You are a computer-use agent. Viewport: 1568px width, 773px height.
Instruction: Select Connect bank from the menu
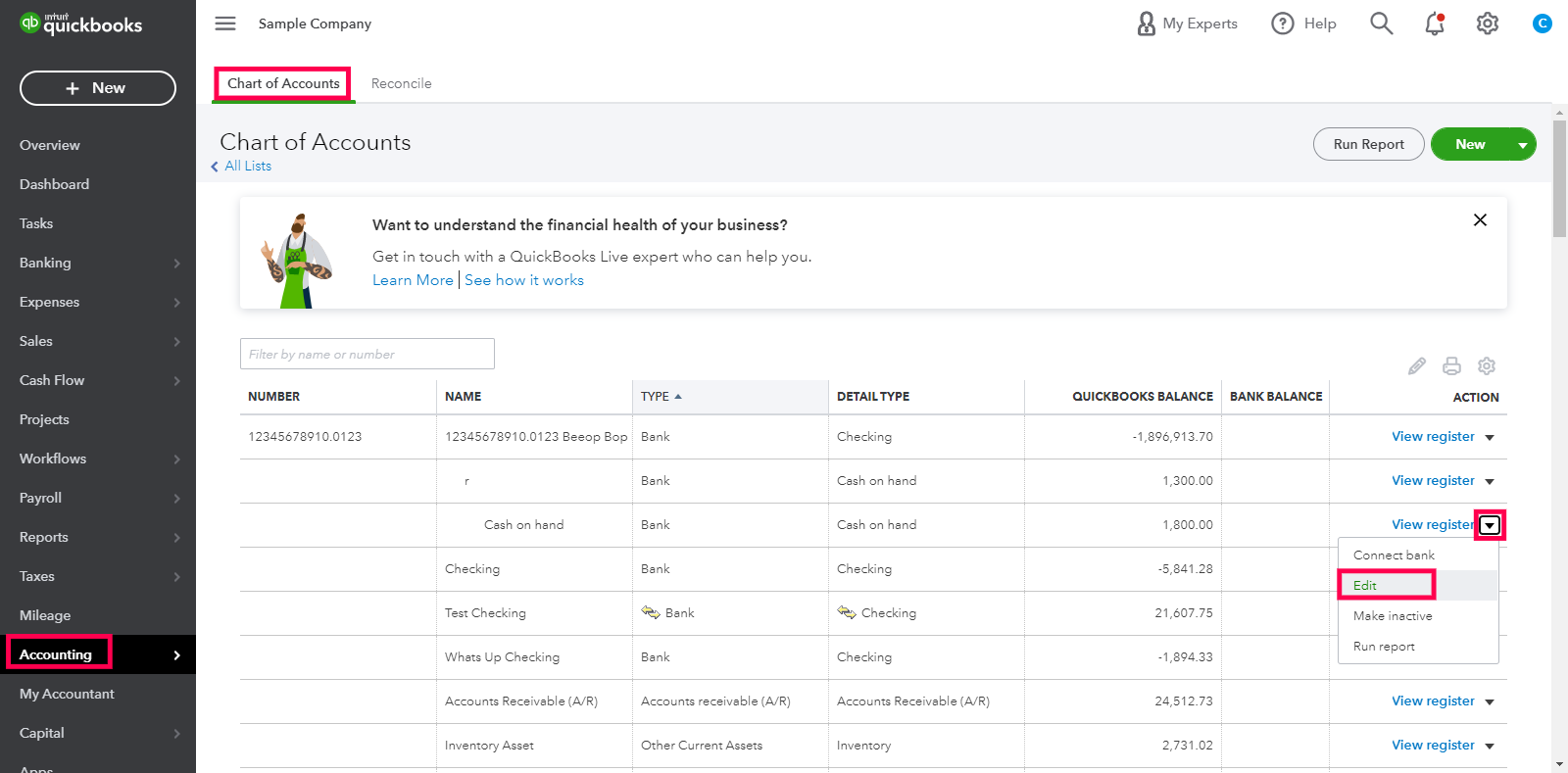(1418, 555)
